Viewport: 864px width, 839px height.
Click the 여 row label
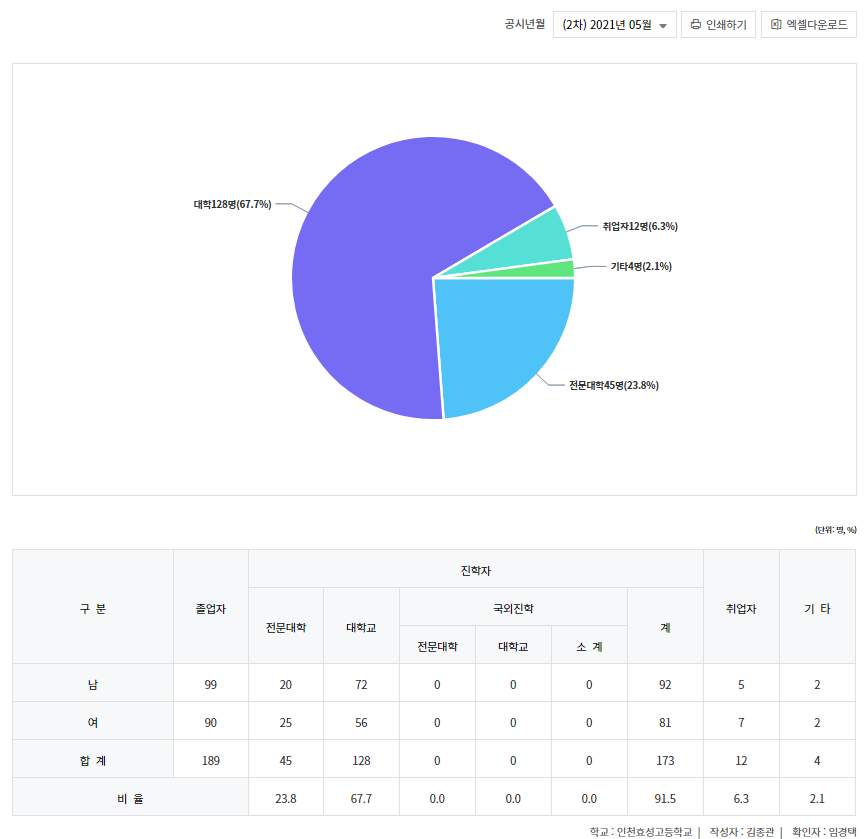[93, 721]
